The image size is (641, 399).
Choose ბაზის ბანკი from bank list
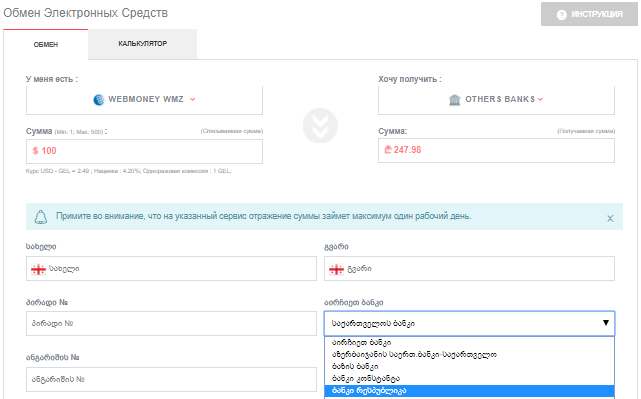469,366
